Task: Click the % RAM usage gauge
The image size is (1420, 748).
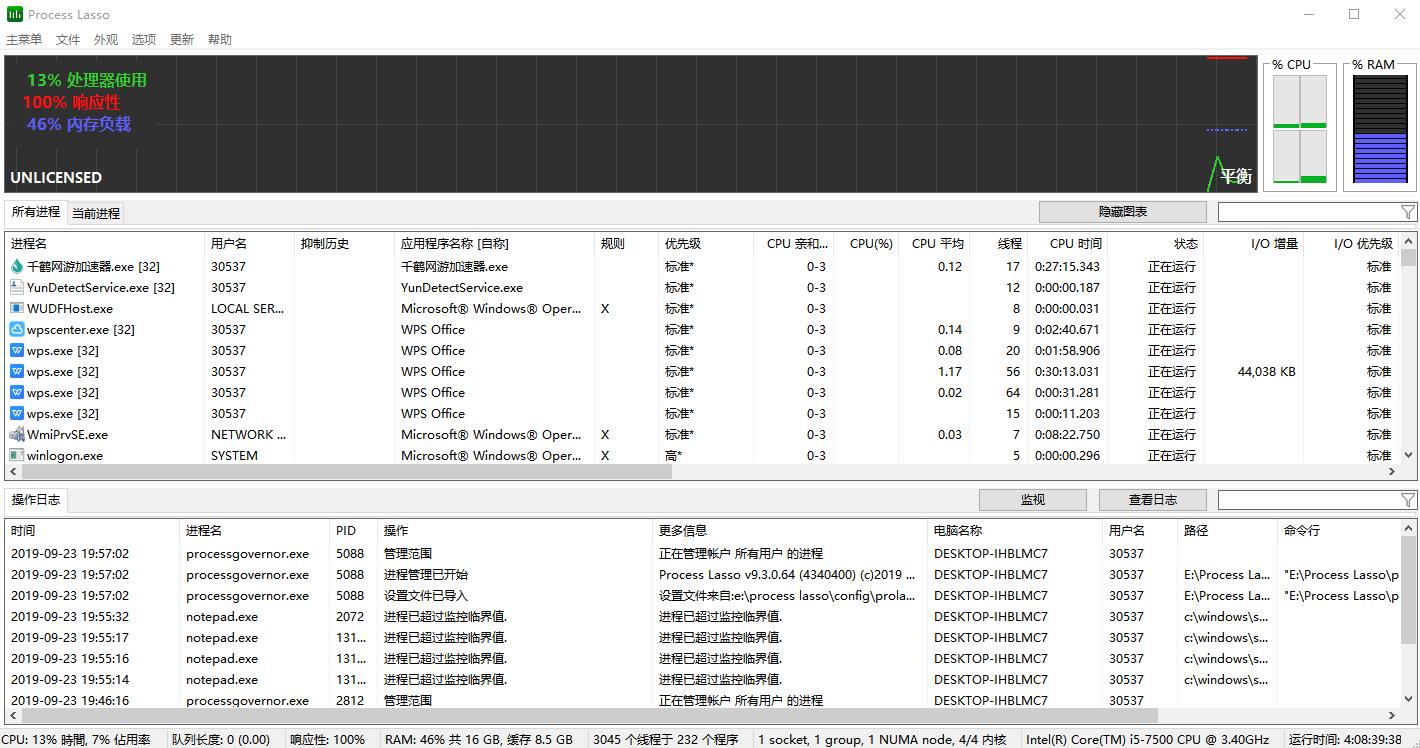Action: click(1380, 128)
